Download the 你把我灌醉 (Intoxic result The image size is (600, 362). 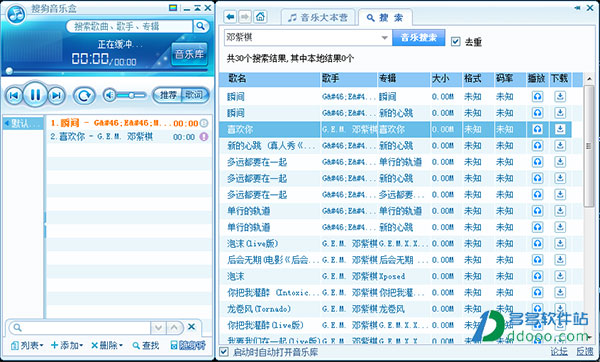click(x=560, y=292)
